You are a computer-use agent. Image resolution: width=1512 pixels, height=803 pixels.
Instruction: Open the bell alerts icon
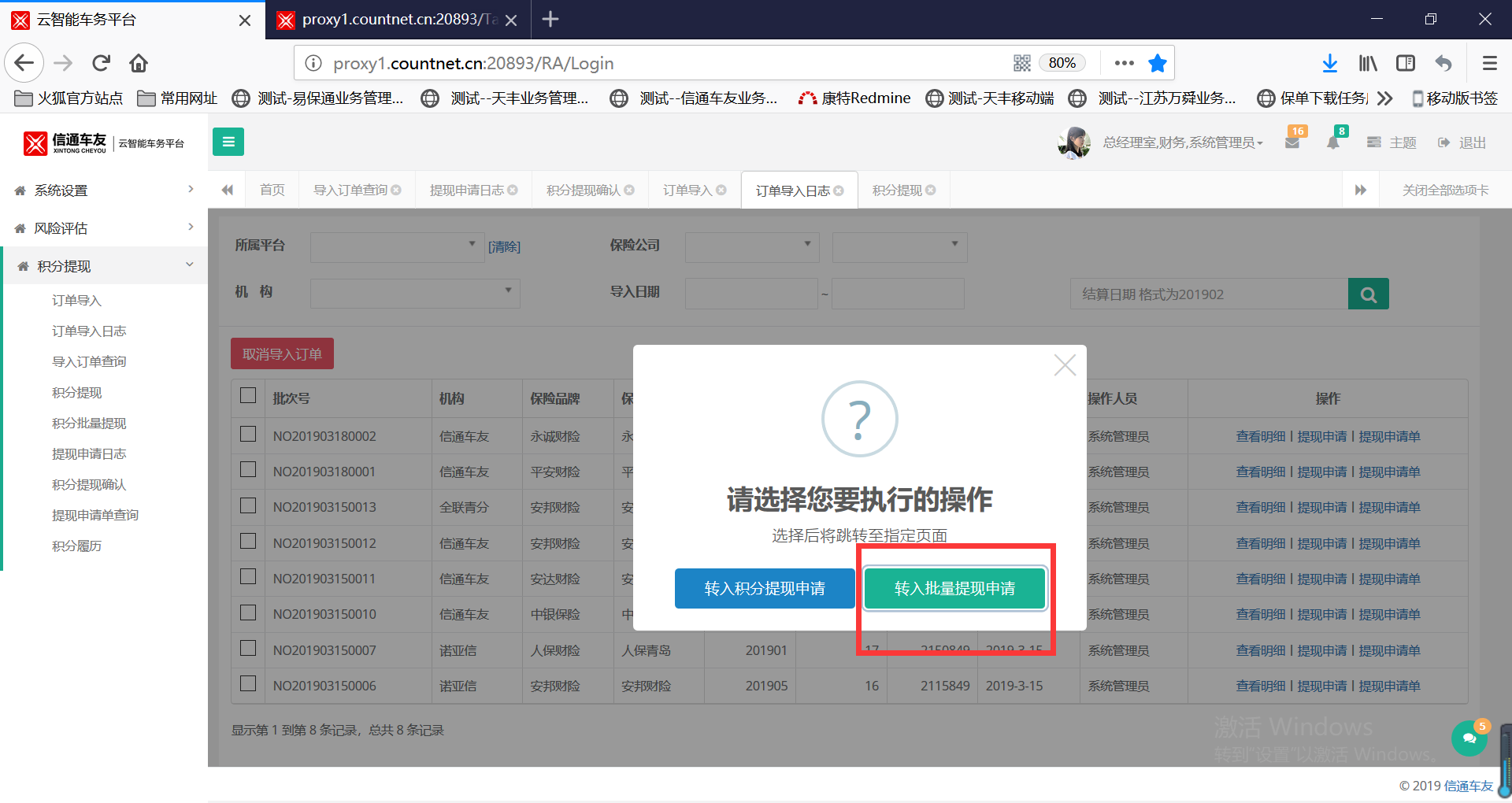[1332, 142]
